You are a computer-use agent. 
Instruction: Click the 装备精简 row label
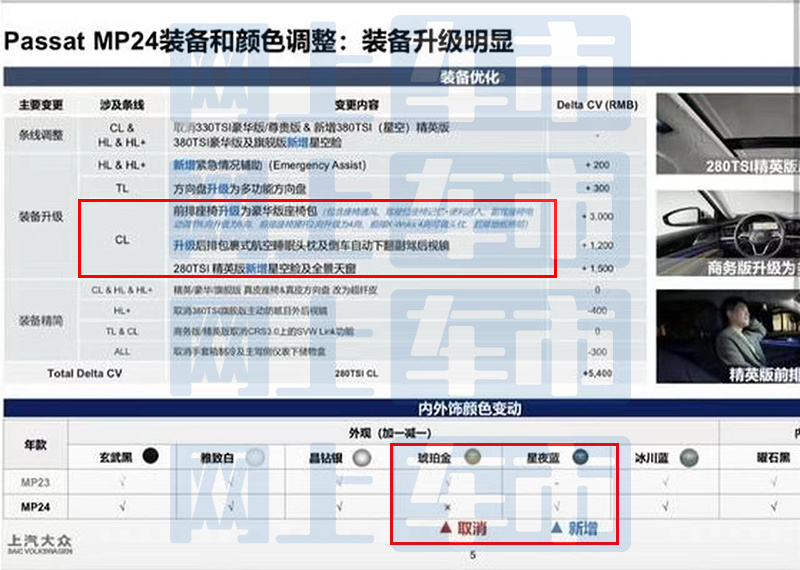coord(41,321)
